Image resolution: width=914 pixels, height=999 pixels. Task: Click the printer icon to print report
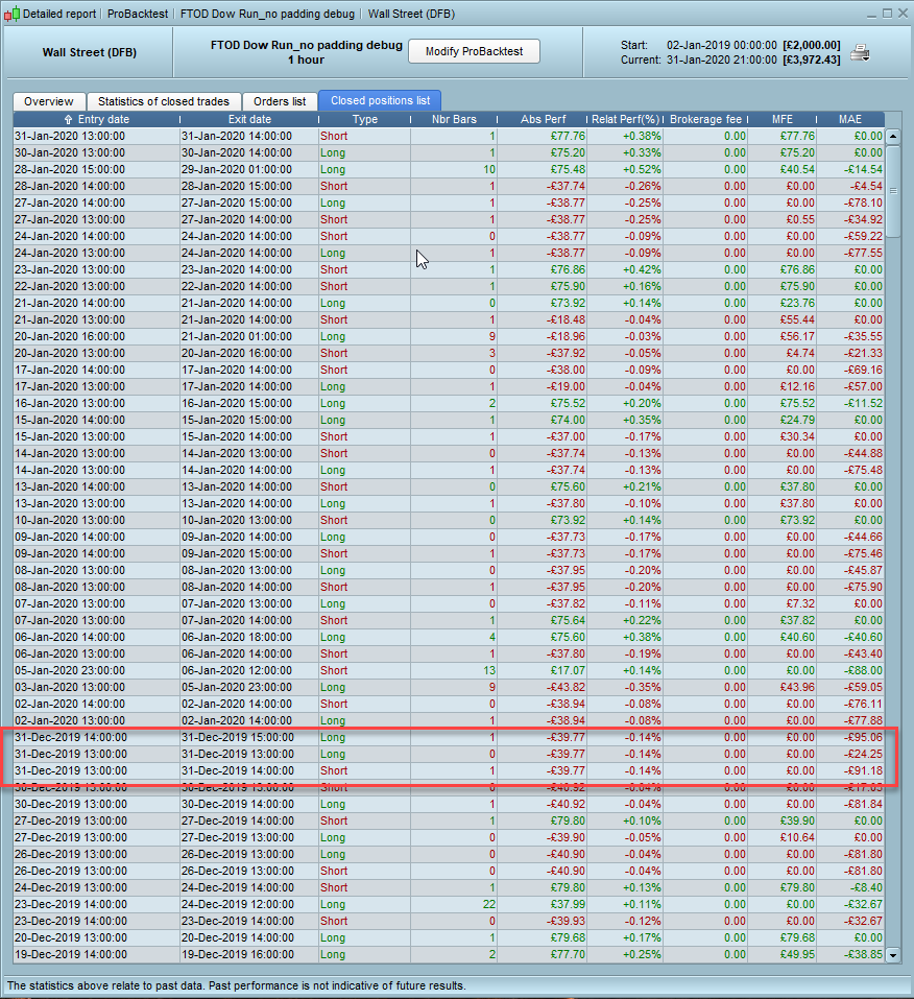point(860,53)
